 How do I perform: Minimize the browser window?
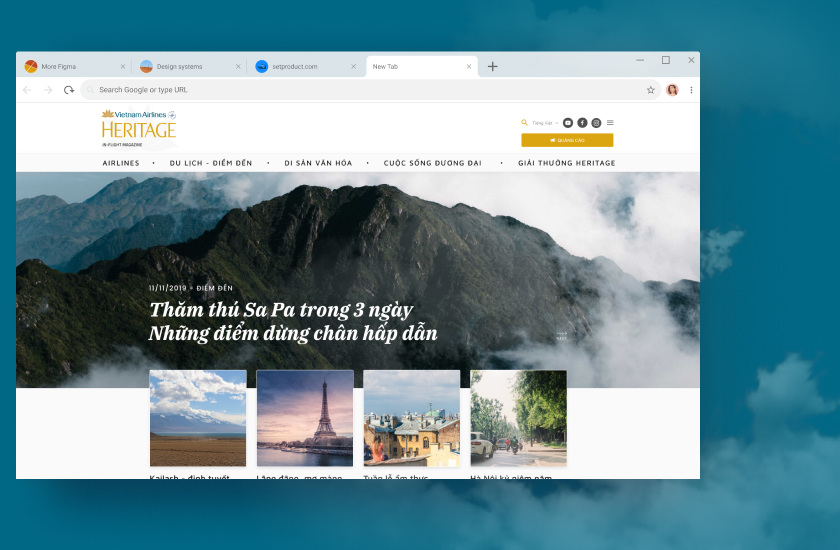640,60
